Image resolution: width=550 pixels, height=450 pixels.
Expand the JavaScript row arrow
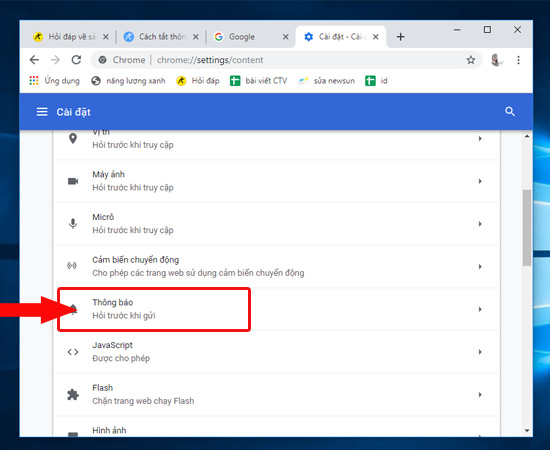pos(480,352)
